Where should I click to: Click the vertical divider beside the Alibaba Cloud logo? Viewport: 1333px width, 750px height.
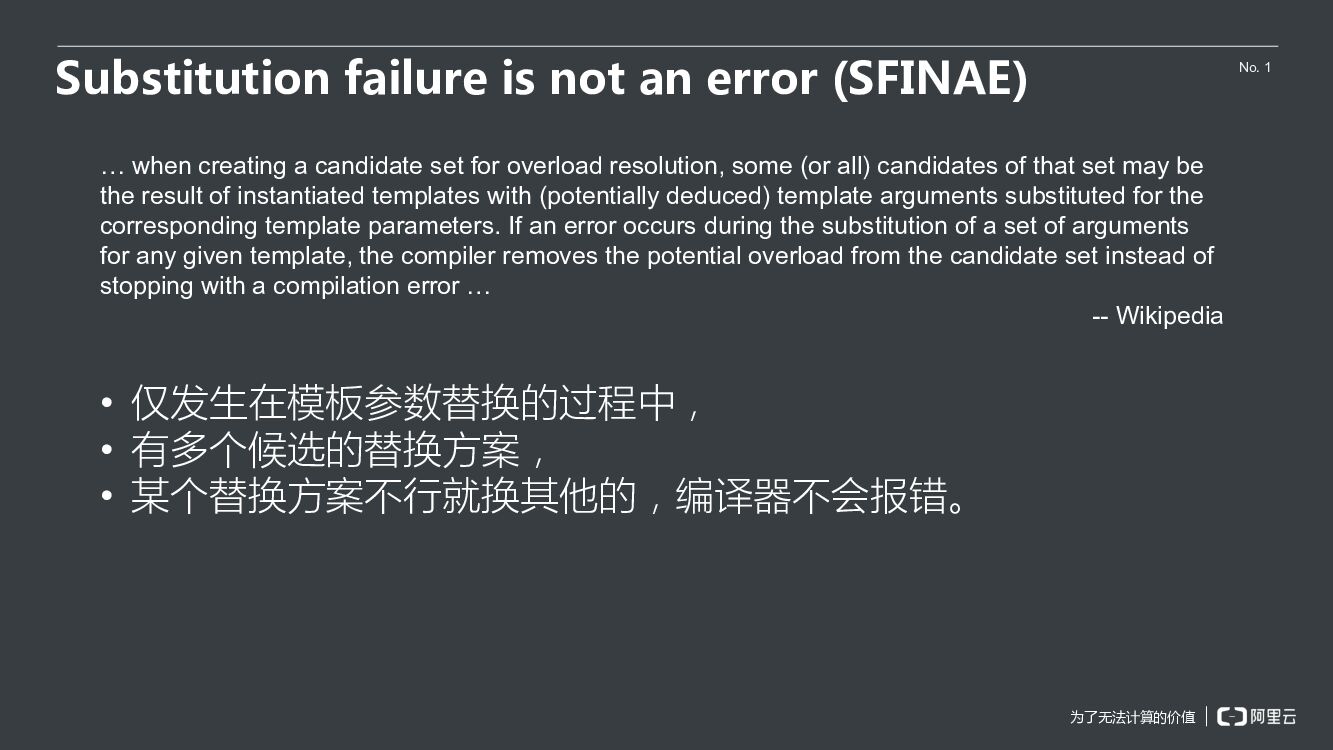click(1206, 716)
